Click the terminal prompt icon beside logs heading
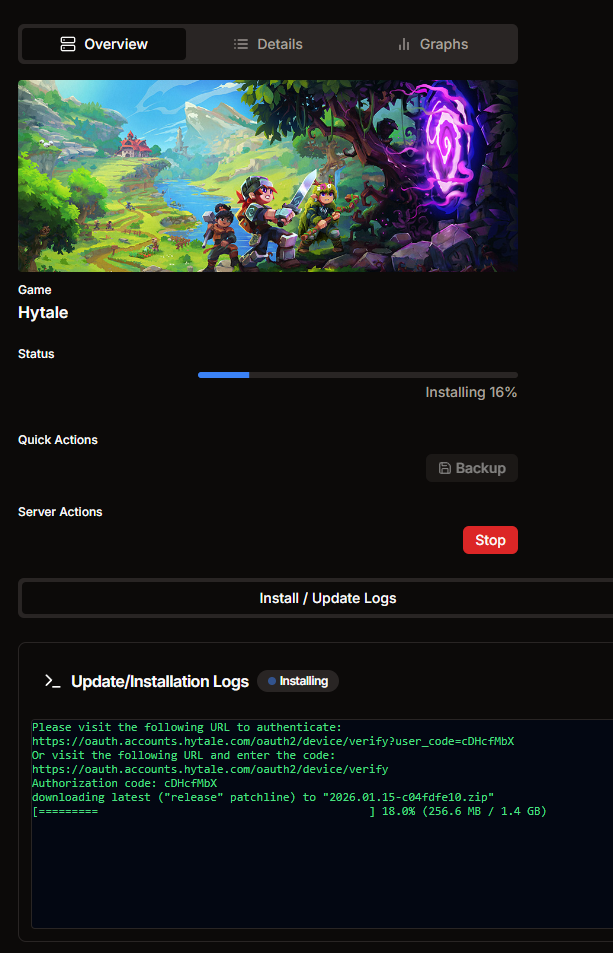The image size is (613, 953). pyautogui.click(x=53, y=681)
